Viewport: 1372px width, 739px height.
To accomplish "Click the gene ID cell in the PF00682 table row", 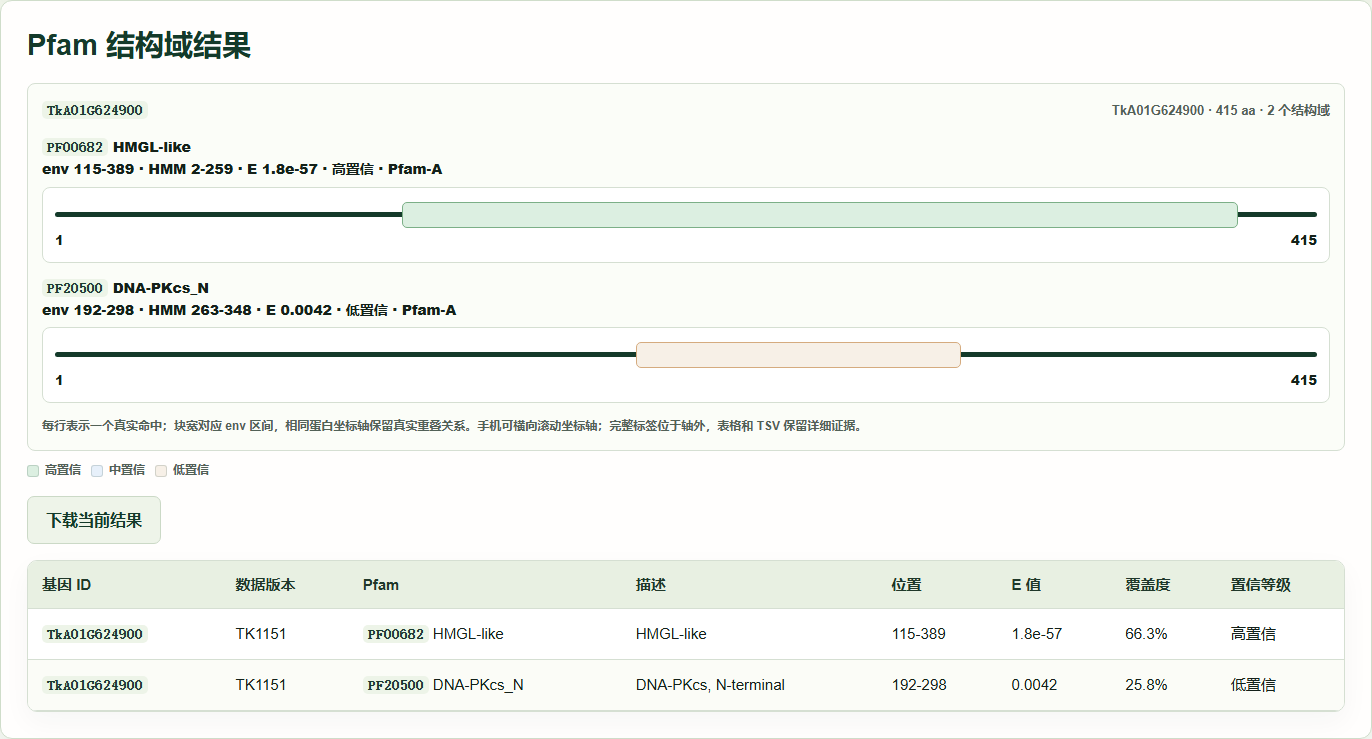I will coord(95,634).
